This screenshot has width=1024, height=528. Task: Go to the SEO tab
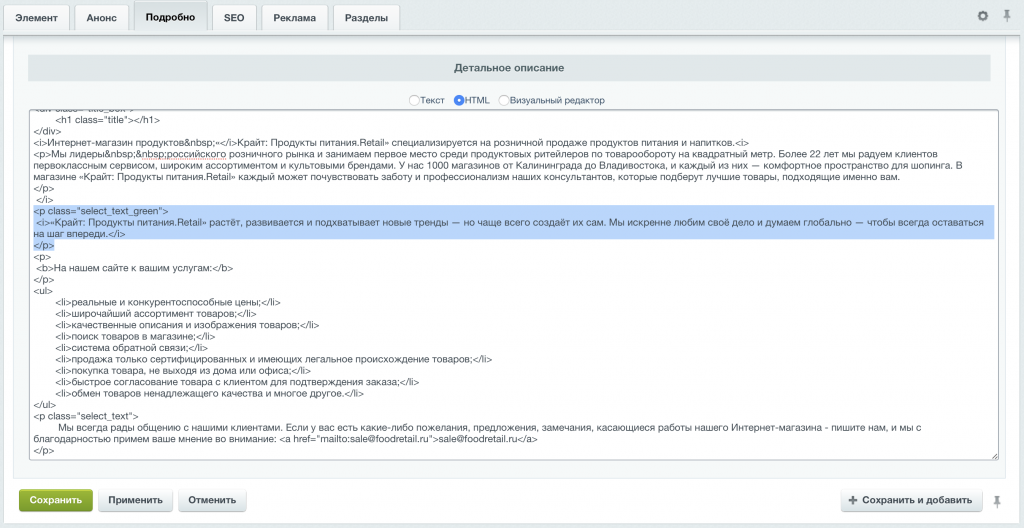[234, 18]
